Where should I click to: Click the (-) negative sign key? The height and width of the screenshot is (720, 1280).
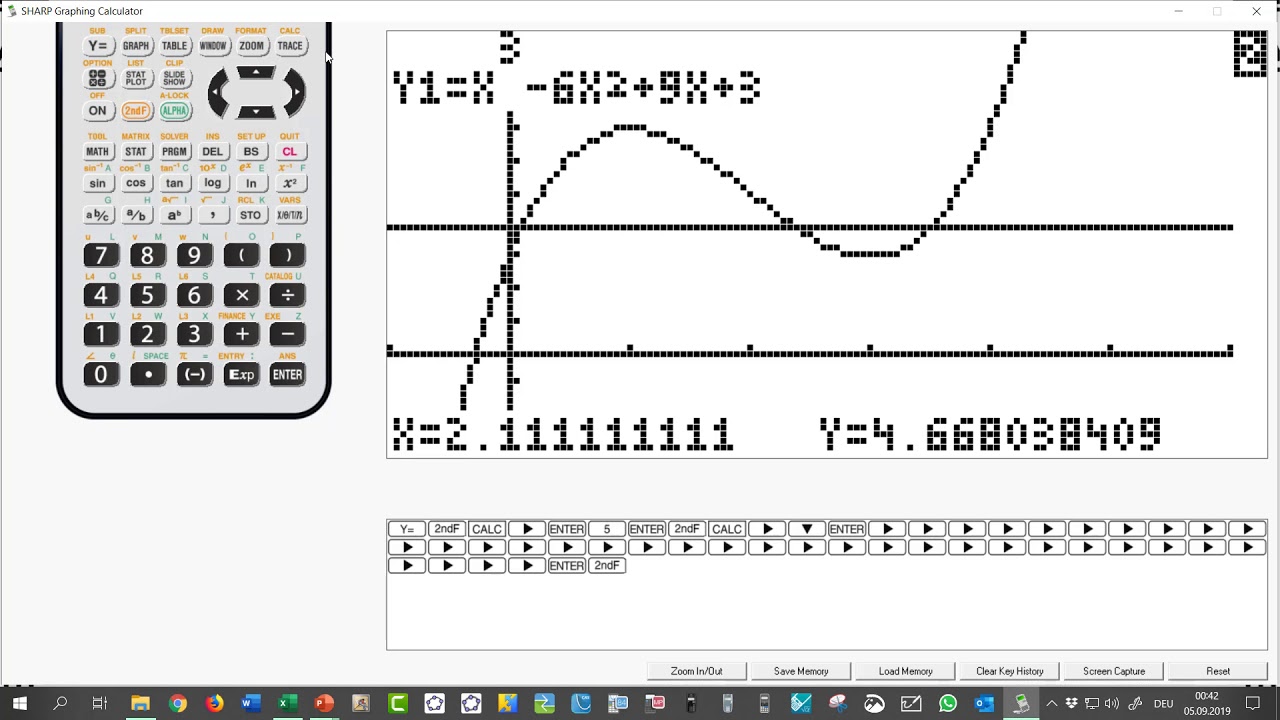195,375
